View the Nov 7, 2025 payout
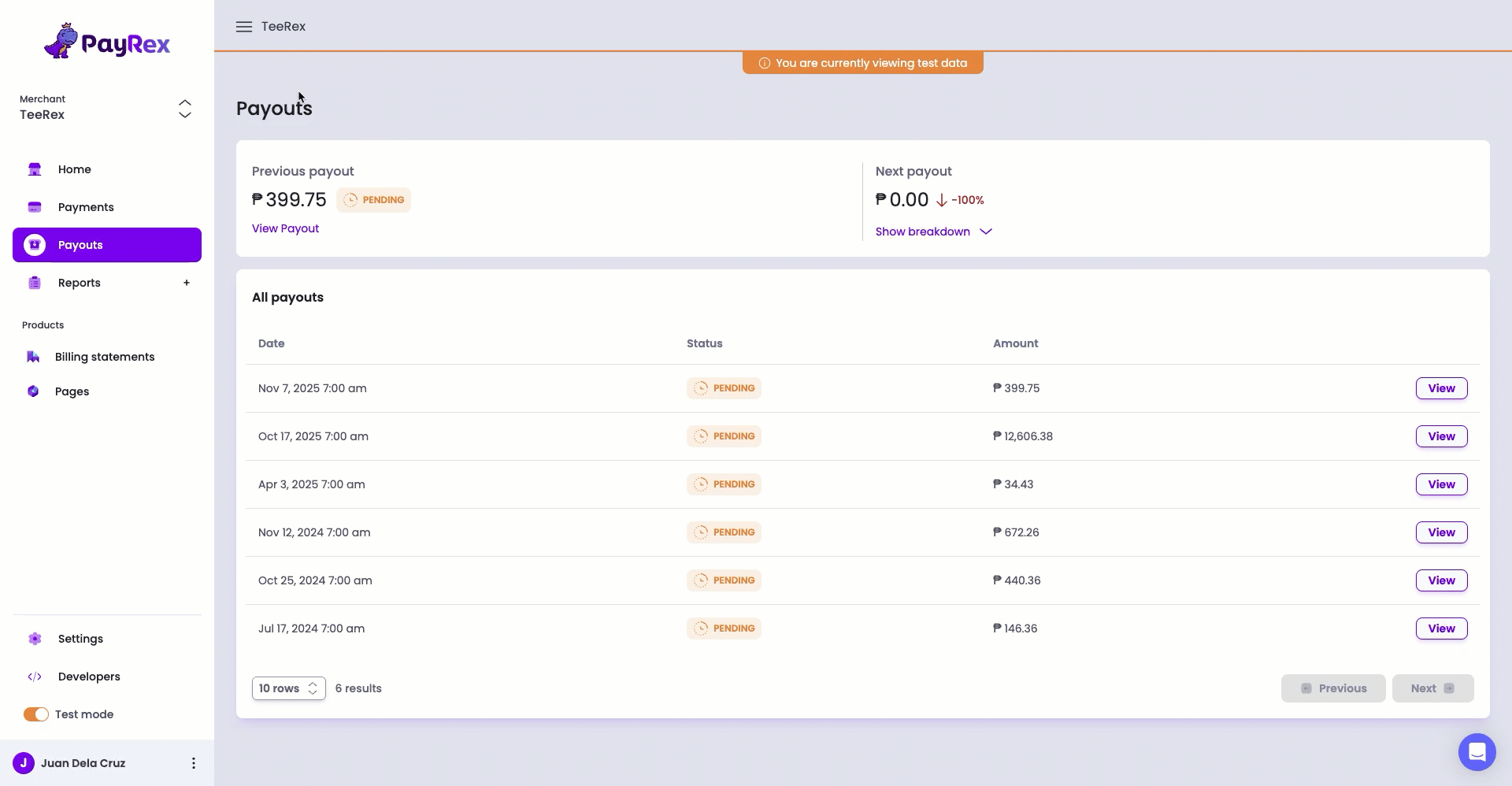 1441,387
